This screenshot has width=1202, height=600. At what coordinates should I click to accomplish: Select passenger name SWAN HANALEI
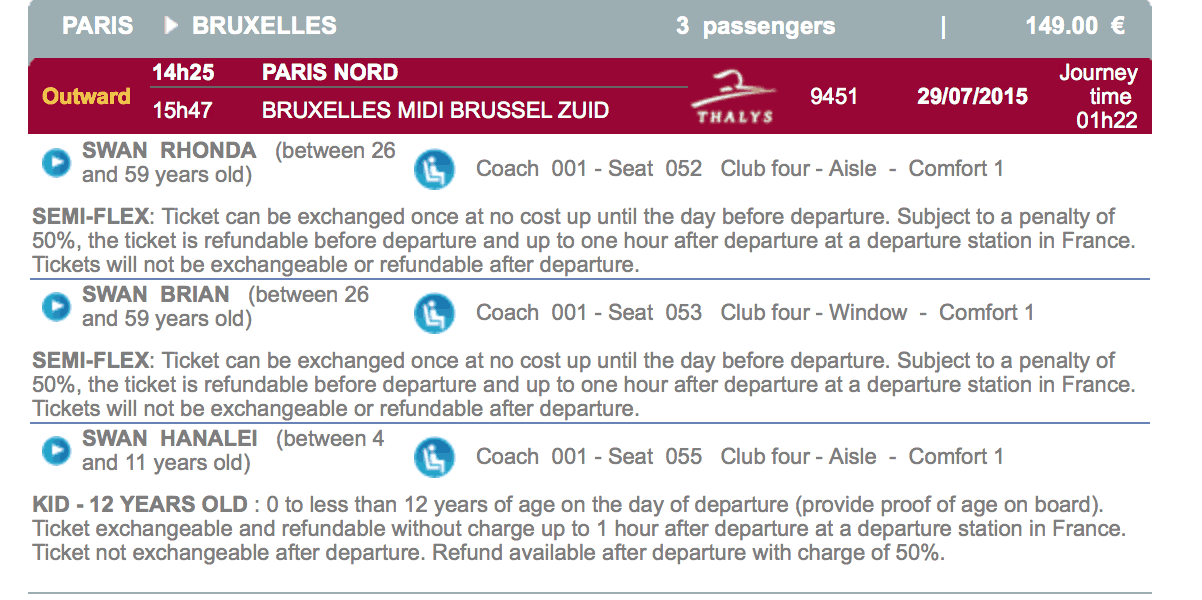170,439
